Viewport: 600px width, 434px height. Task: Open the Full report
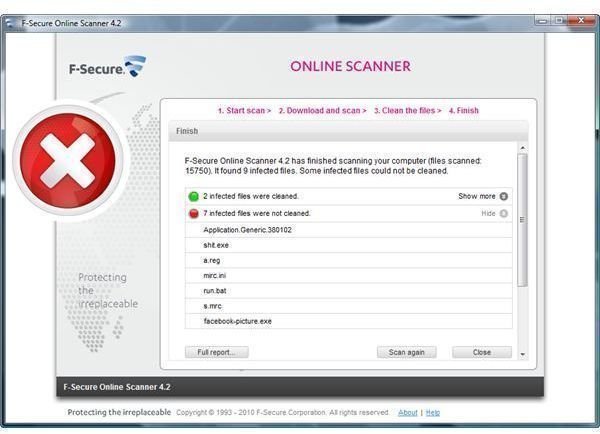(217, 352)
